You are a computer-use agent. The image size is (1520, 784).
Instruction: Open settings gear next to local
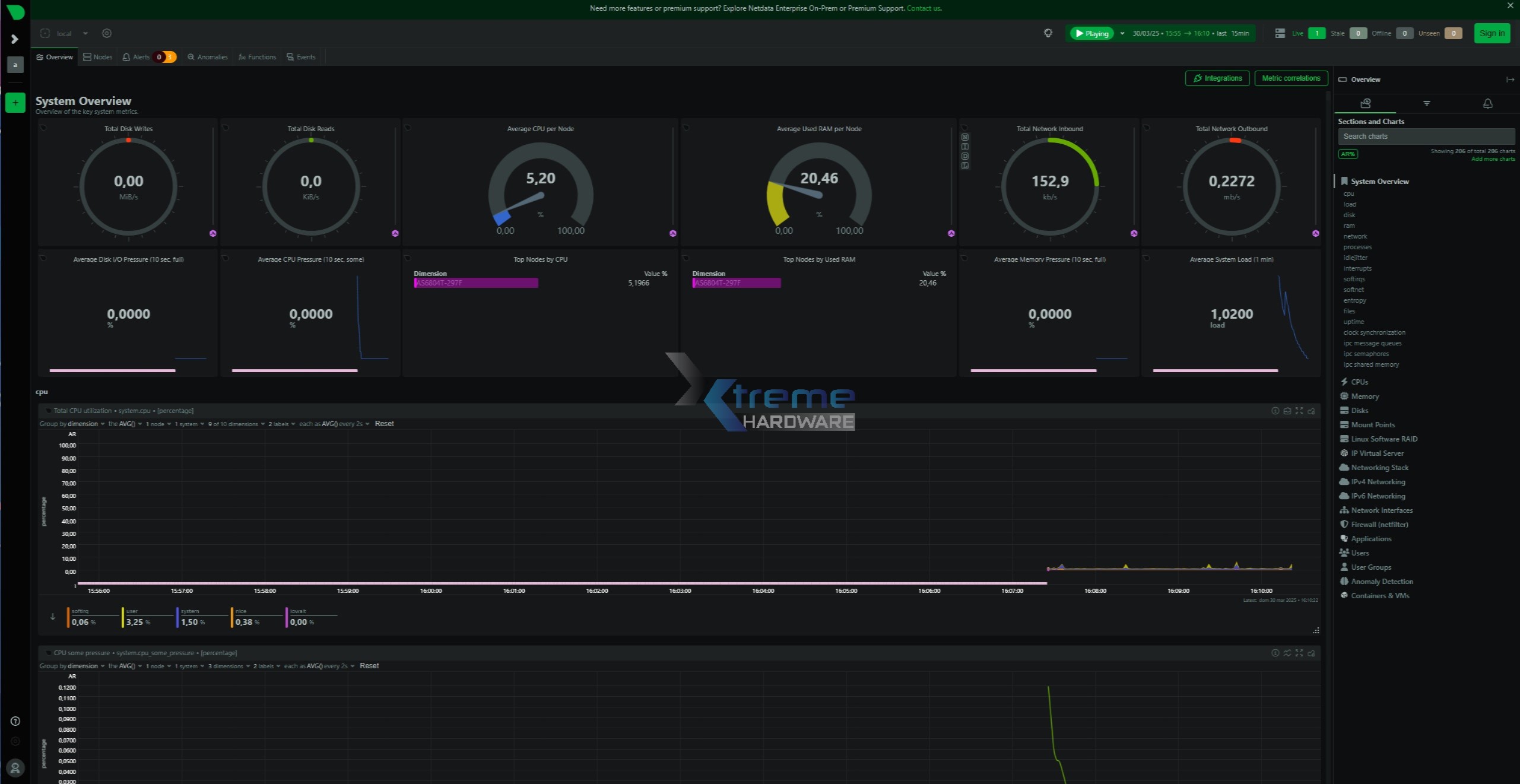tap(107, 33)
